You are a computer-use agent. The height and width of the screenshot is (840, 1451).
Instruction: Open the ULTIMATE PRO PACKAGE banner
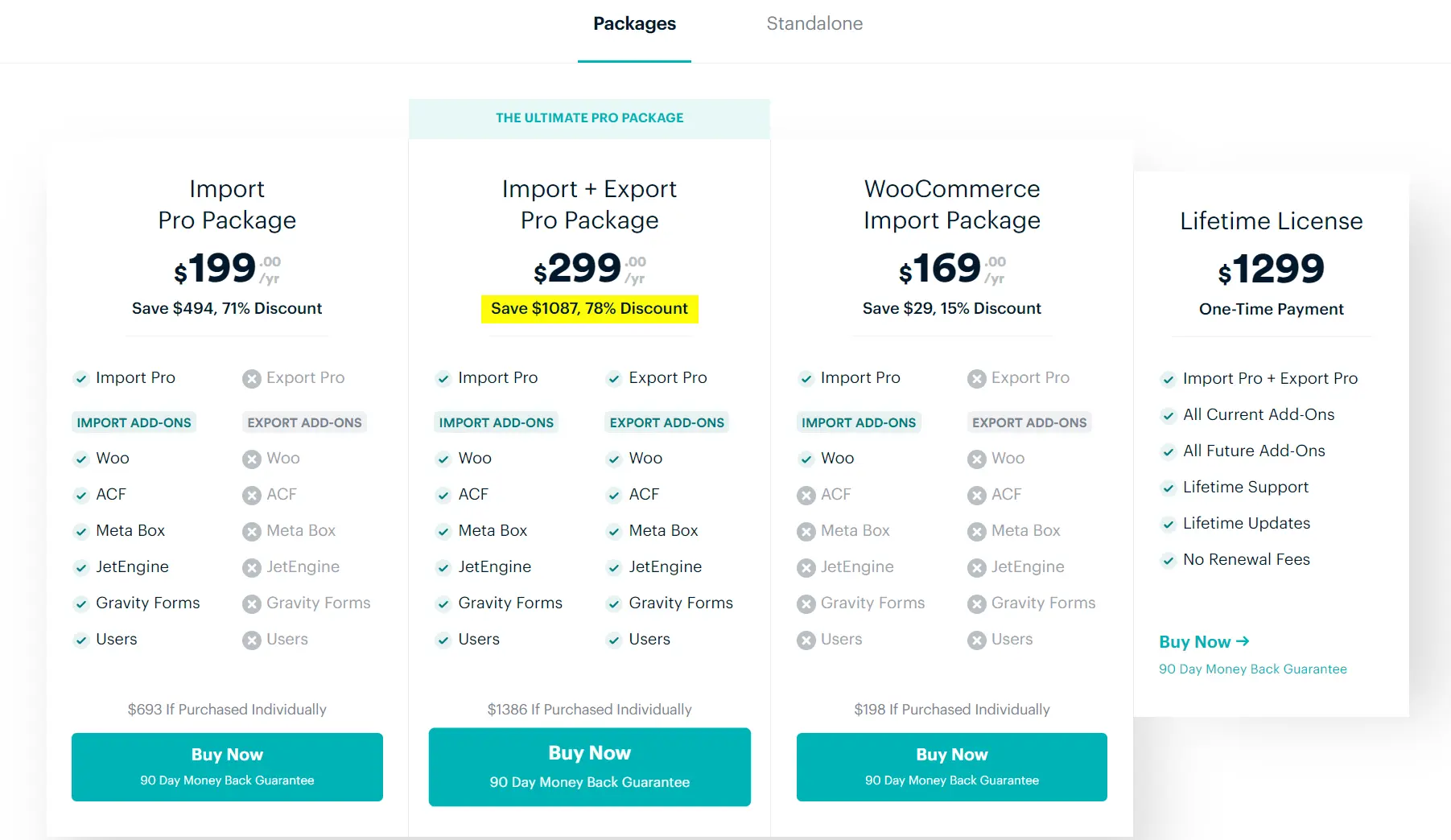point(589,117)
